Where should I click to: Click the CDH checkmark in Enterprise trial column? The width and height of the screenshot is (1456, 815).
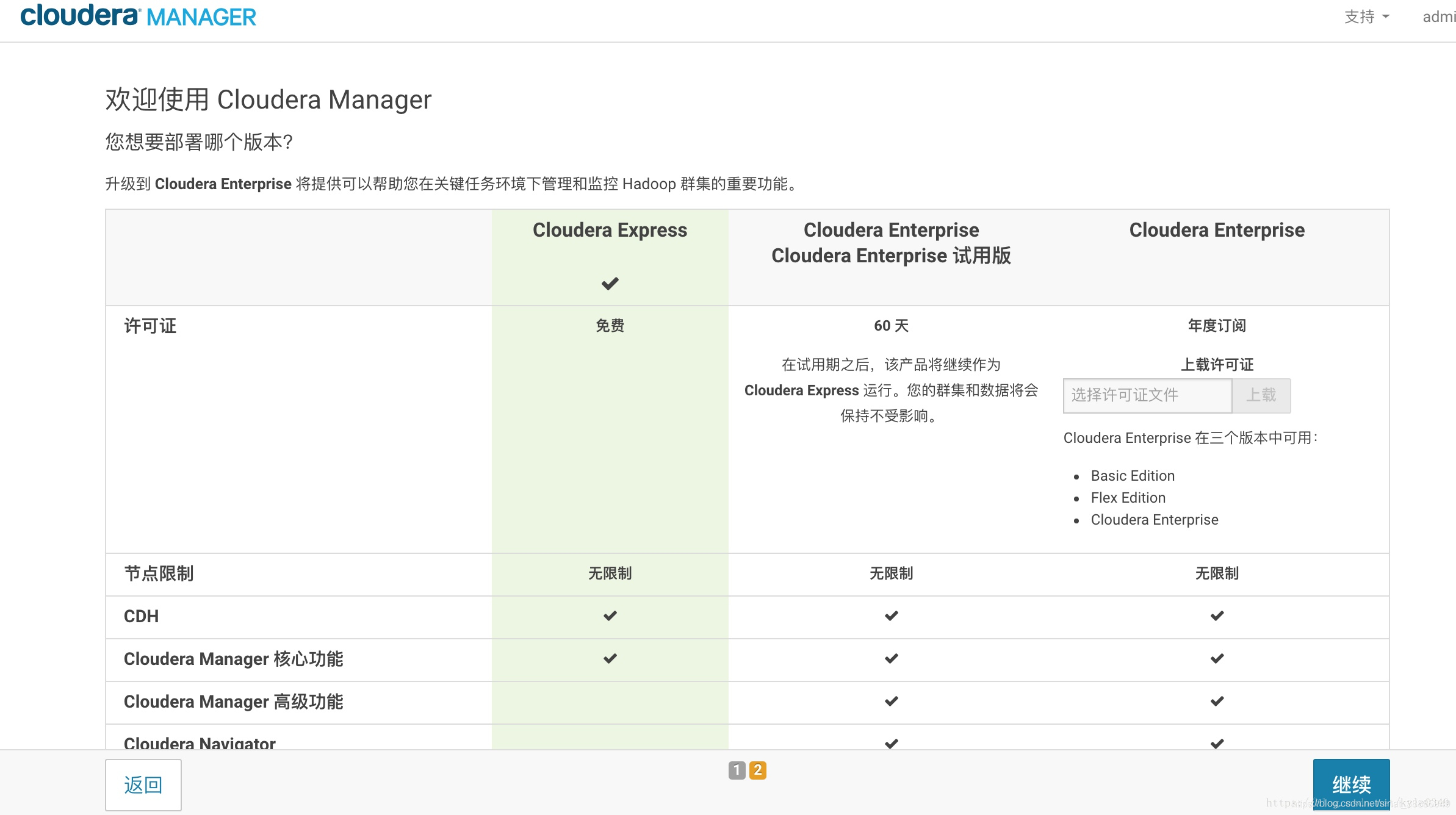click(x=891, y=616)
